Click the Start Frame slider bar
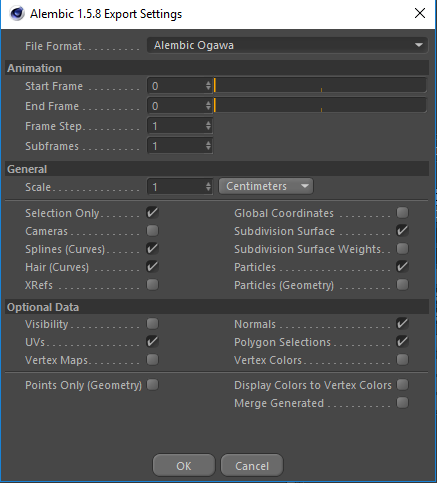Viewport: 437px width, 483px height. (320, 85)
